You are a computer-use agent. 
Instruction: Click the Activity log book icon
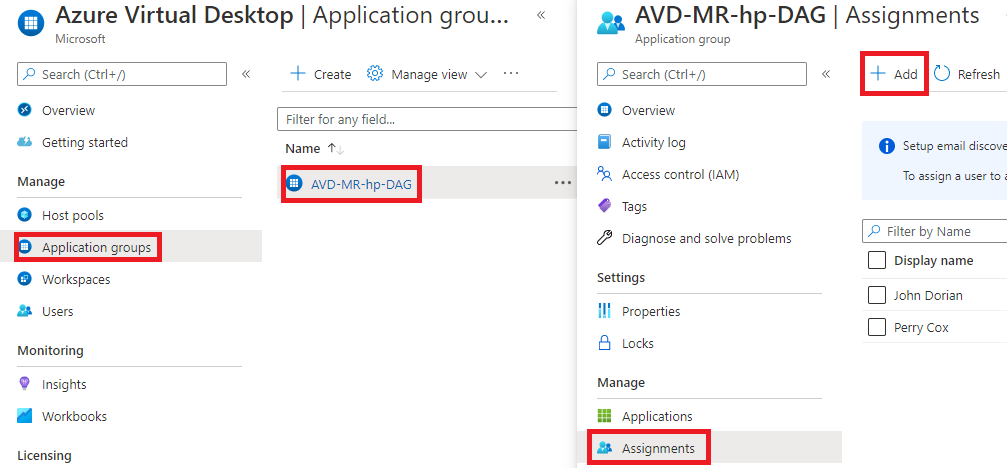click(604, 142)
